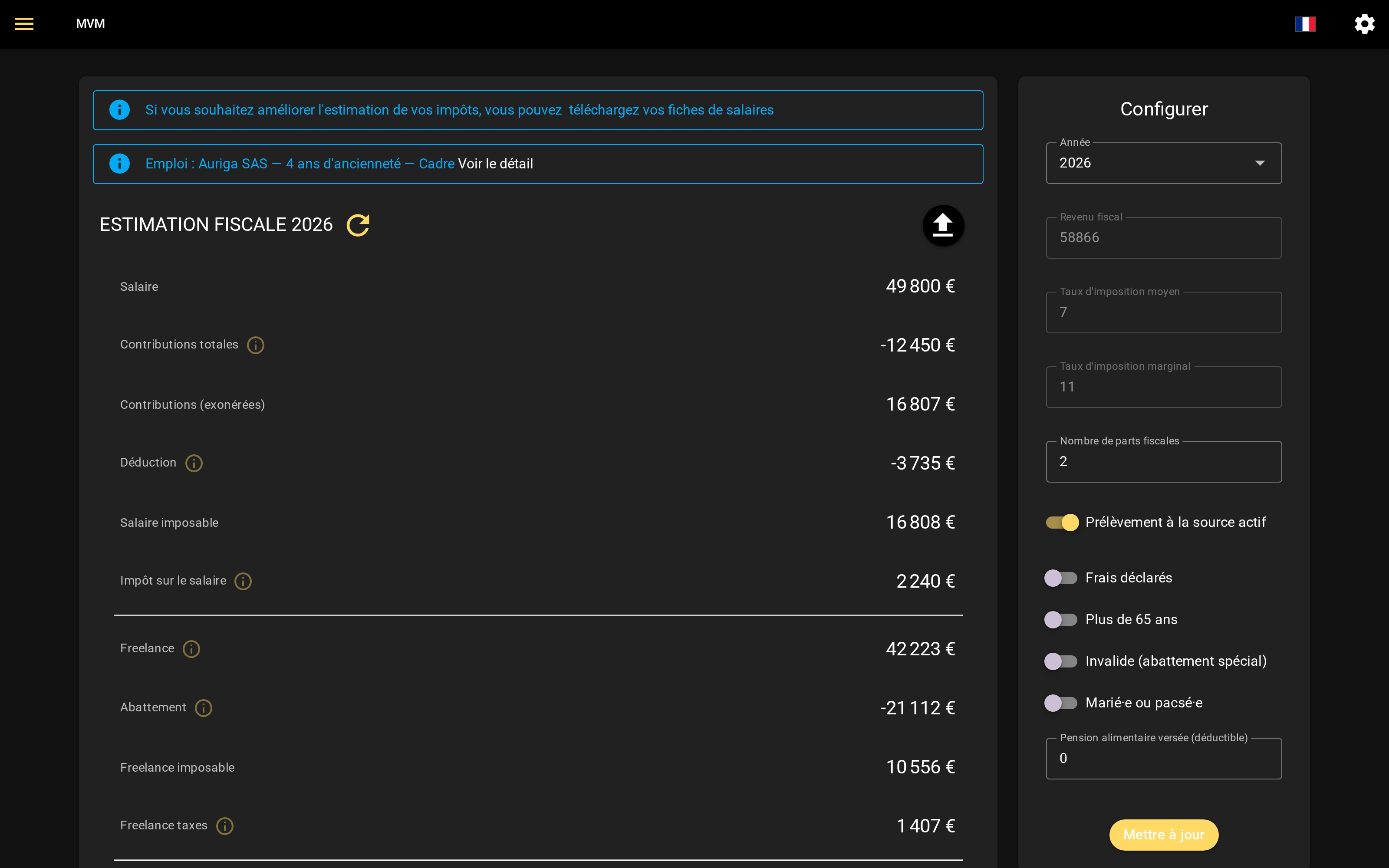Focus Pension alimentaire versée field
The width and height of the screenshot is (1389, 868).
point(1163,759)
